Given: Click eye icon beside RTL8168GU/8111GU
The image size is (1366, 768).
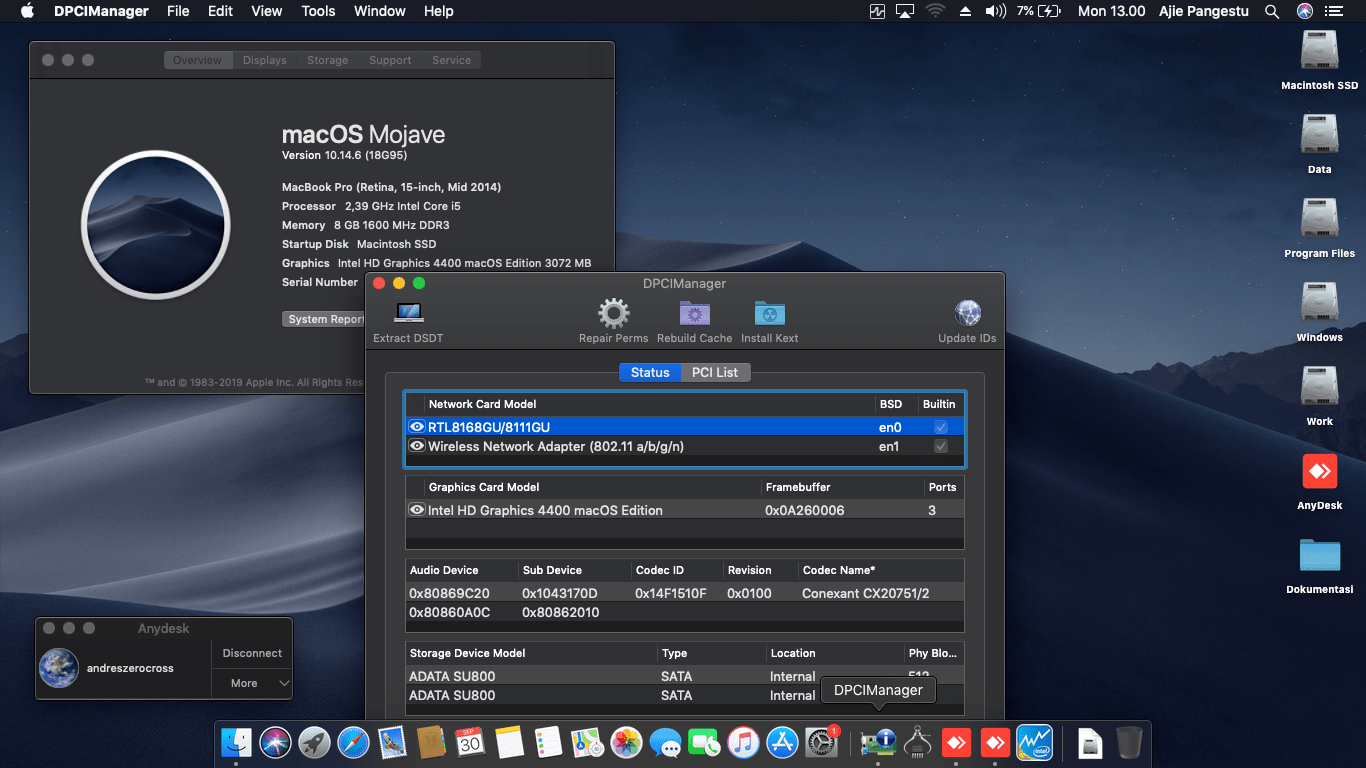Looking at the screenshot, I should pyautogui.click(x=417, y=427).
